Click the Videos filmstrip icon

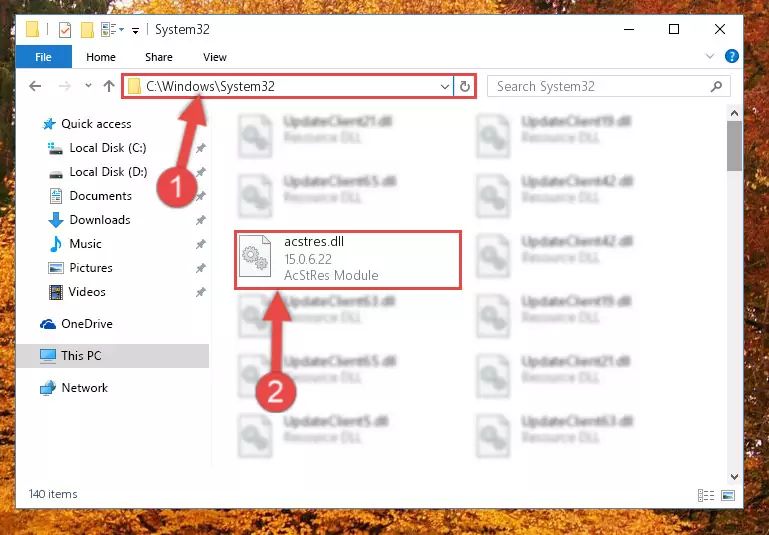pos(56,292)
